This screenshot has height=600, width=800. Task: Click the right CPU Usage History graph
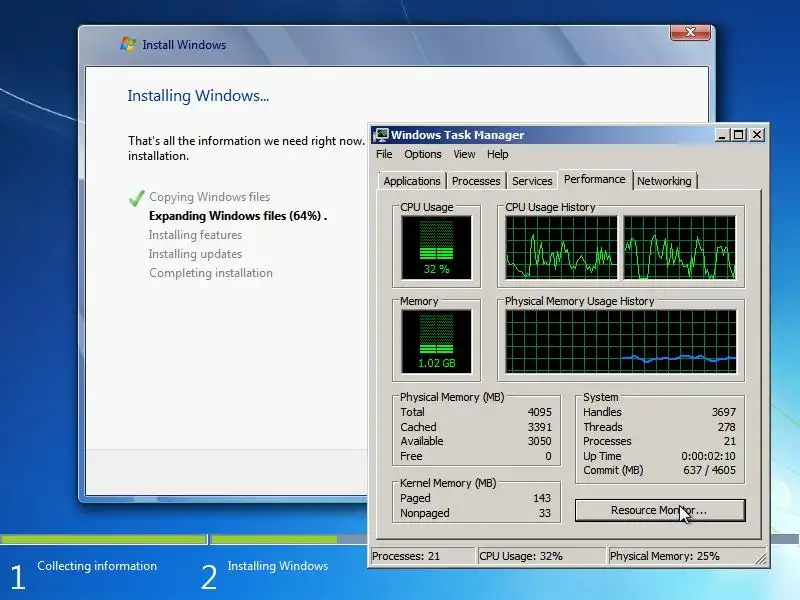[x=680, y=247]
